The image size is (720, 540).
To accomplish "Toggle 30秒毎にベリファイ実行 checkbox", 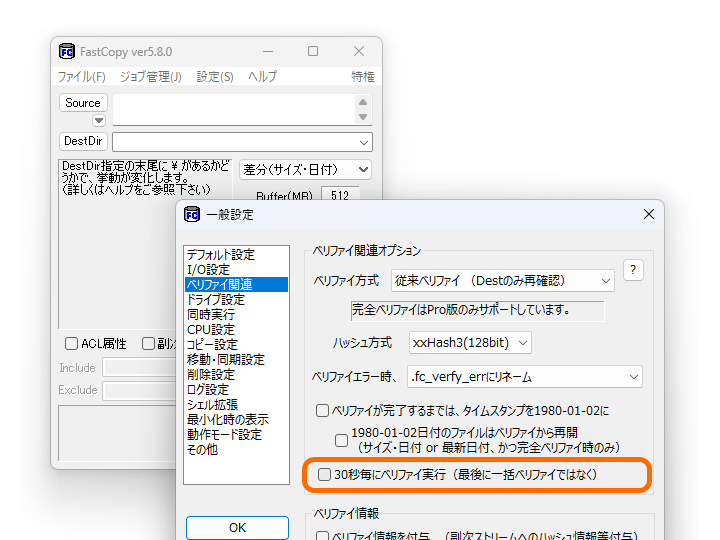I will [324, 474].
